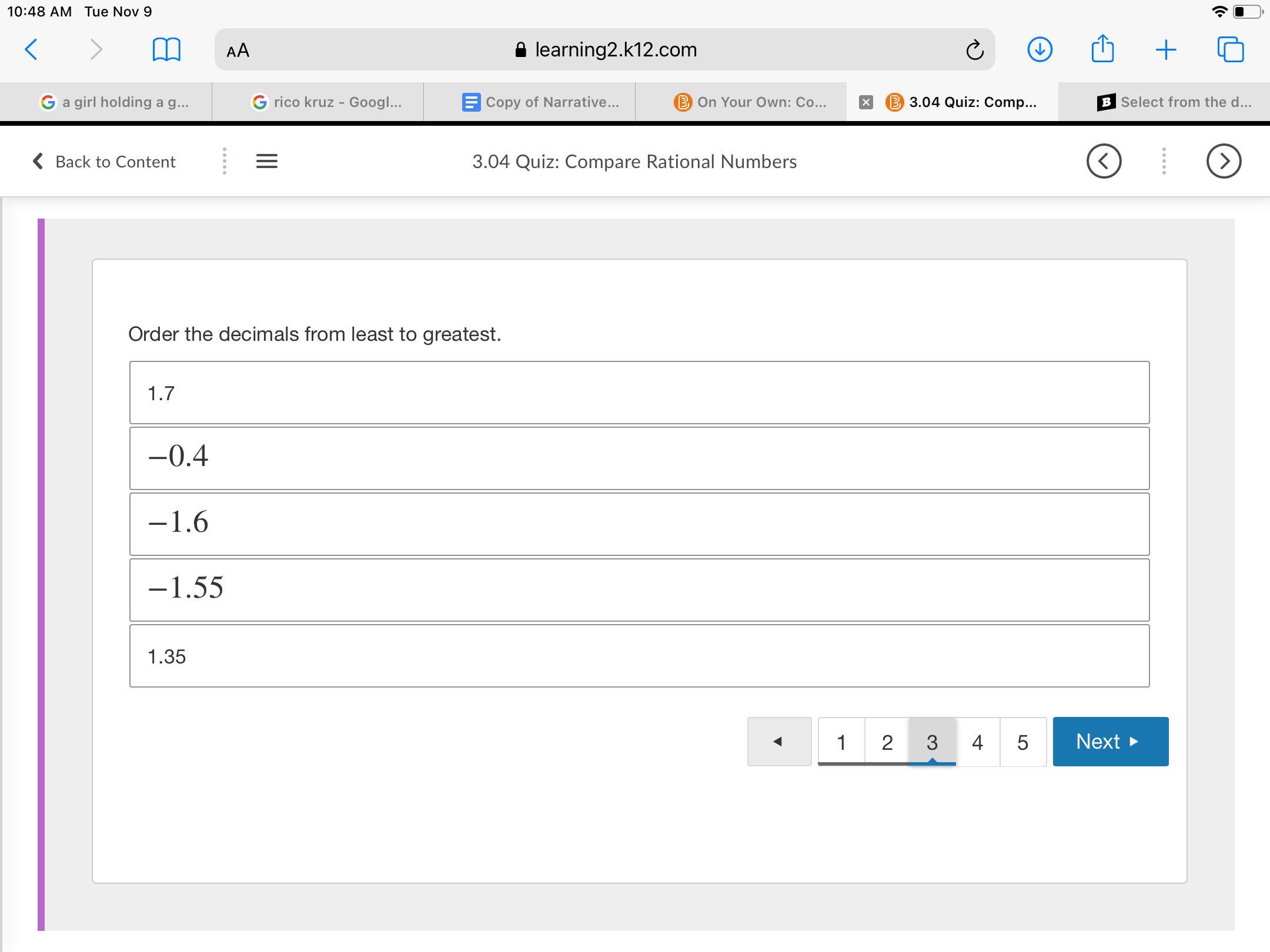Open the hamburger menu beside Back to Content

click(x=267, y=161)
